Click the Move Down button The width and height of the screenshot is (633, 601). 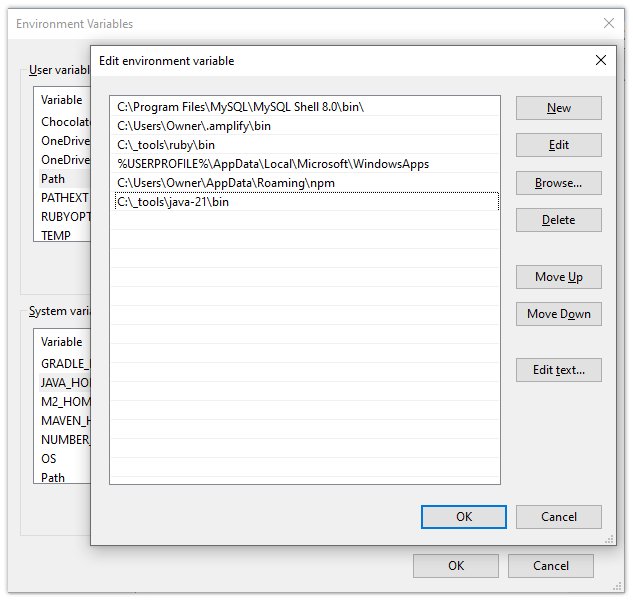559,314
